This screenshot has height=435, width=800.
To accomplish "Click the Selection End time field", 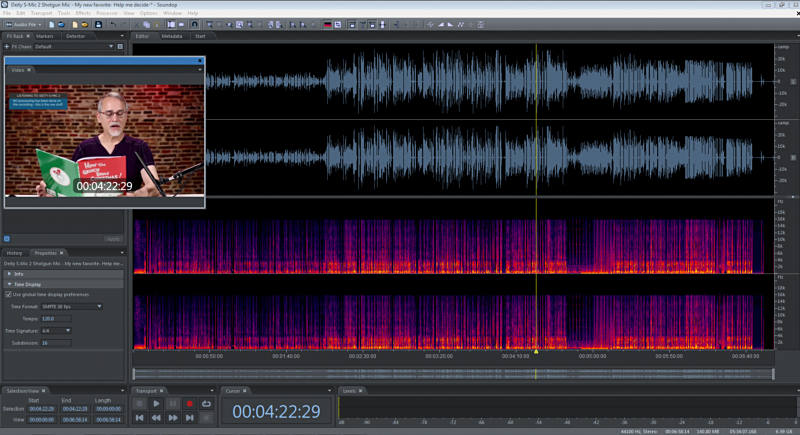I will point(75,409).
